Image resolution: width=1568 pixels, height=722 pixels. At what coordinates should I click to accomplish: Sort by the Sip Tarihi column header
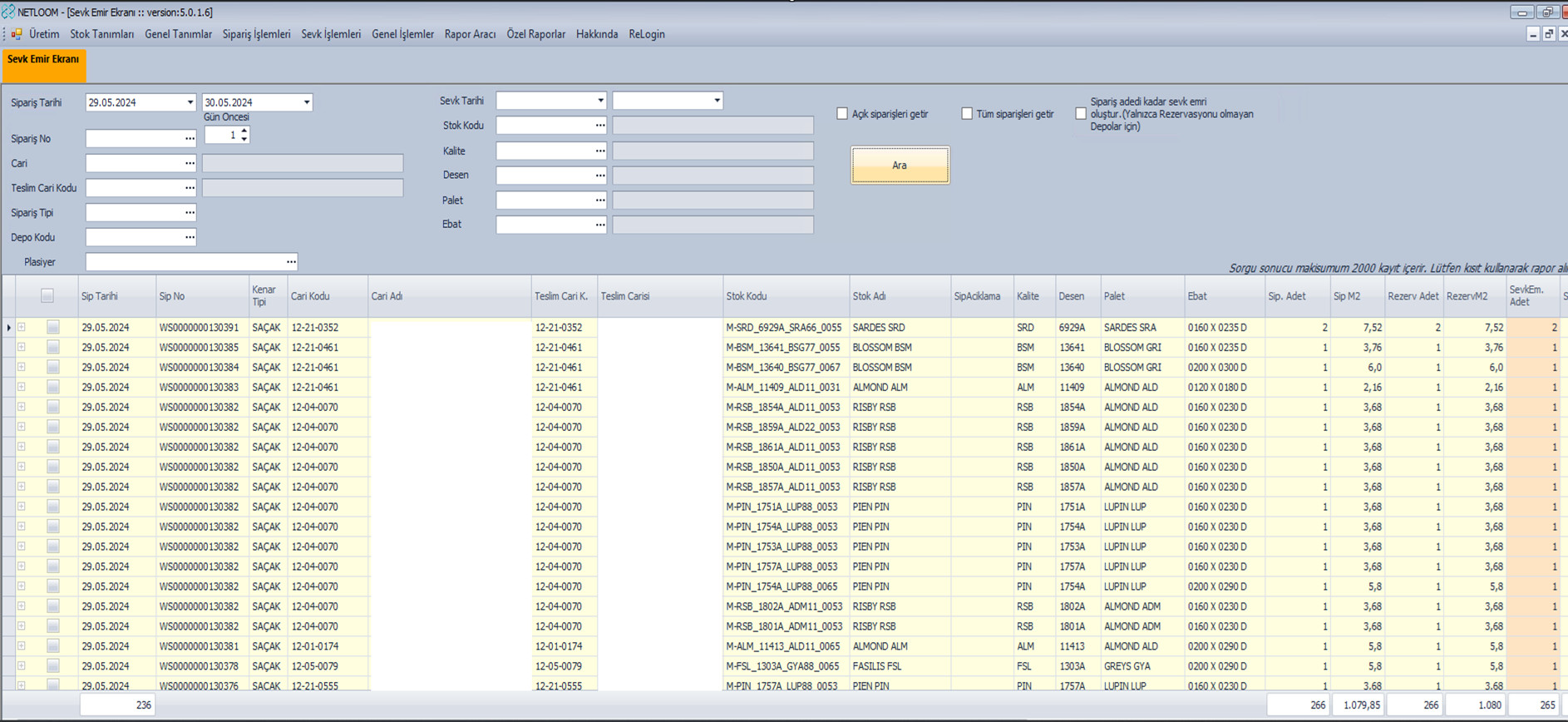pos(116,296)
